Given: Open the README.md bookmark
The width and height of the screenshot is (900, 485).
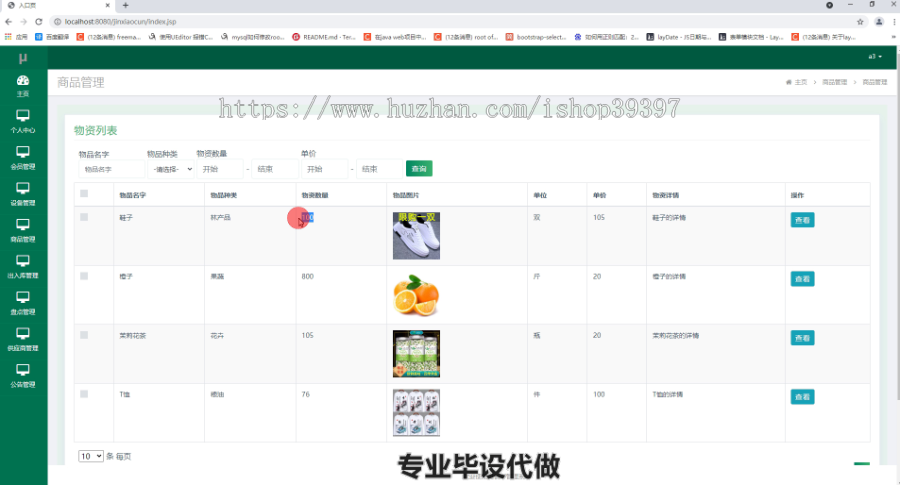Looking at the screenshot, I should click(324, 37).
